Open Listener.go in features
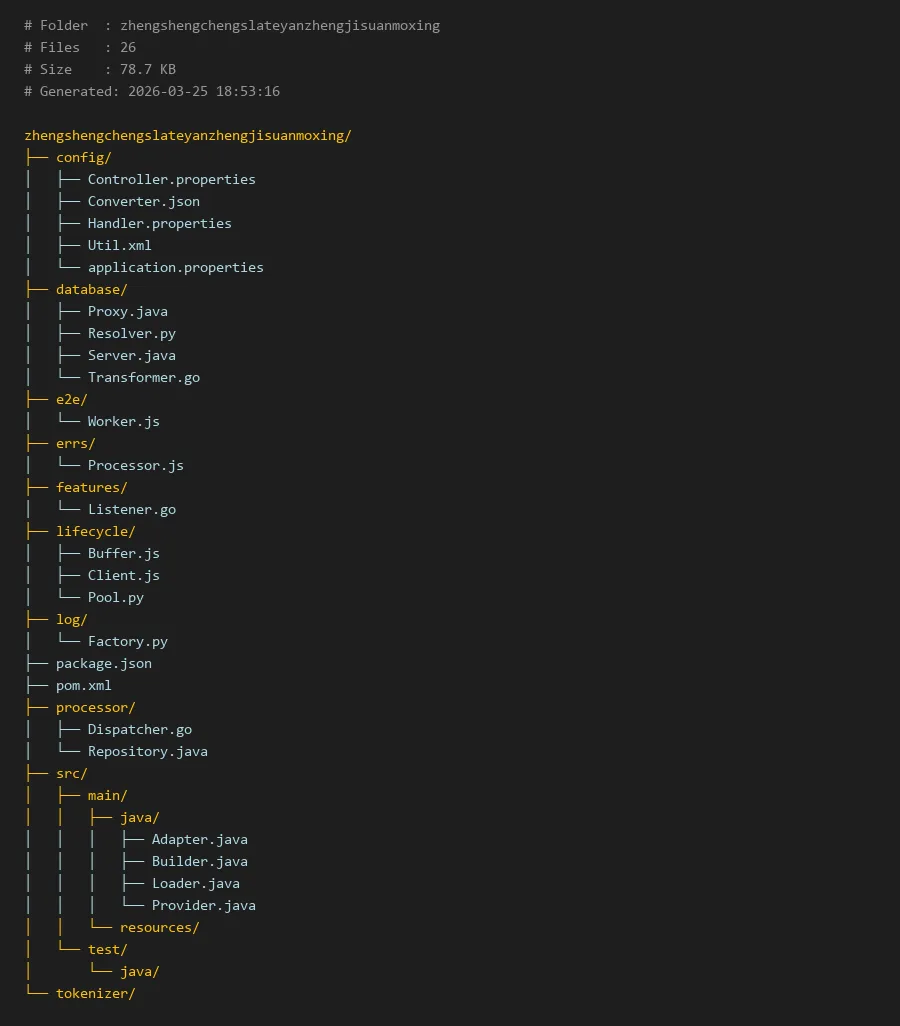The width and height of the screenshot is (900, 1026). (131, 509)
